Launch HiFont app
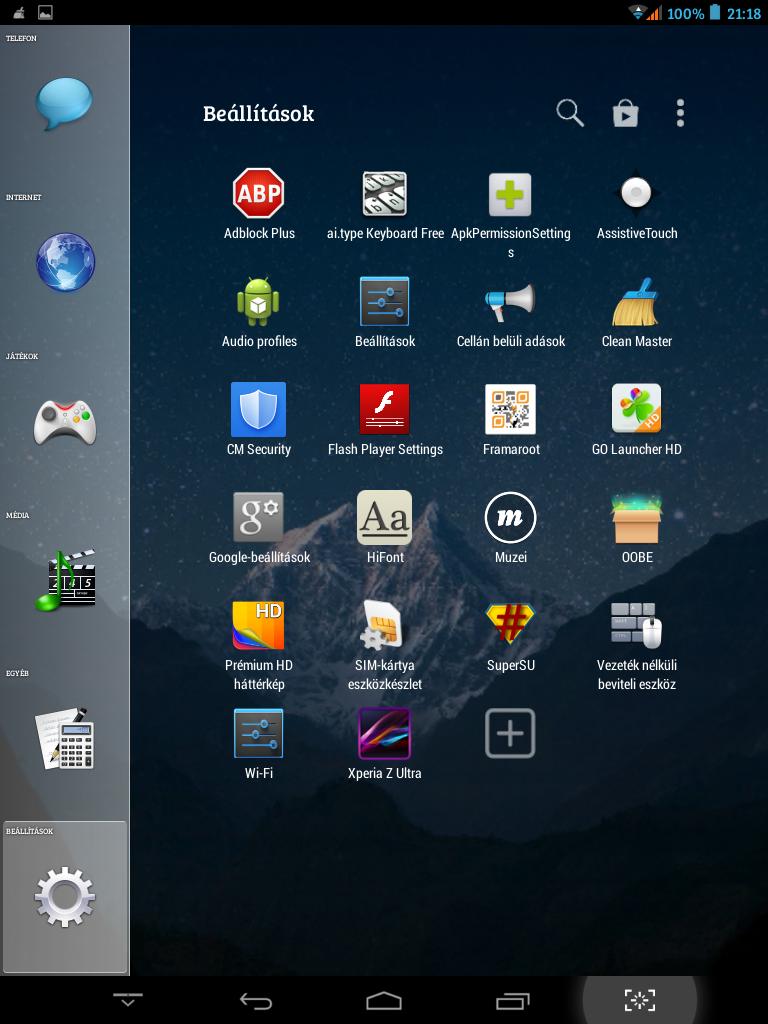768x1024 pixels. click(385, 517)
